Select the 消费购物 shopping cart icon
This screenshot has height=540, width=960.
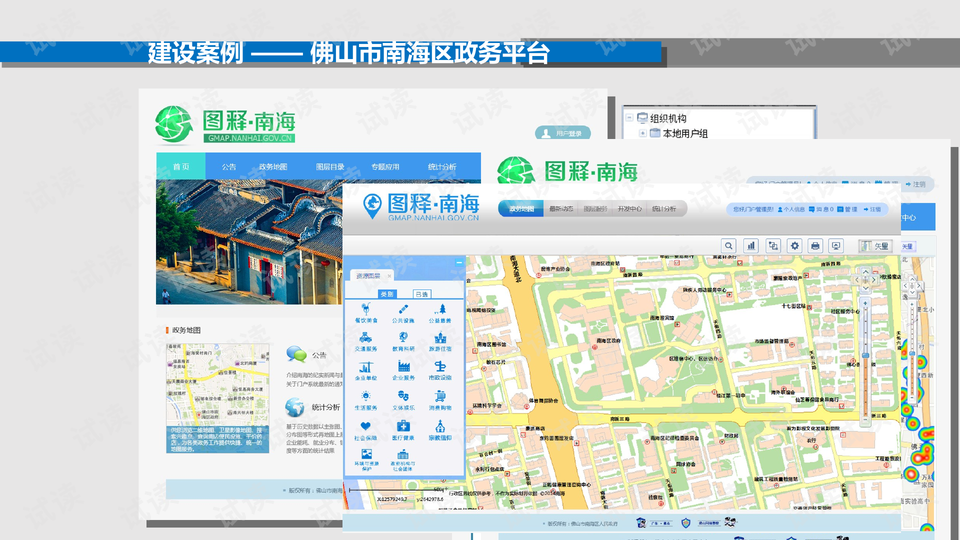coord(440,398)
